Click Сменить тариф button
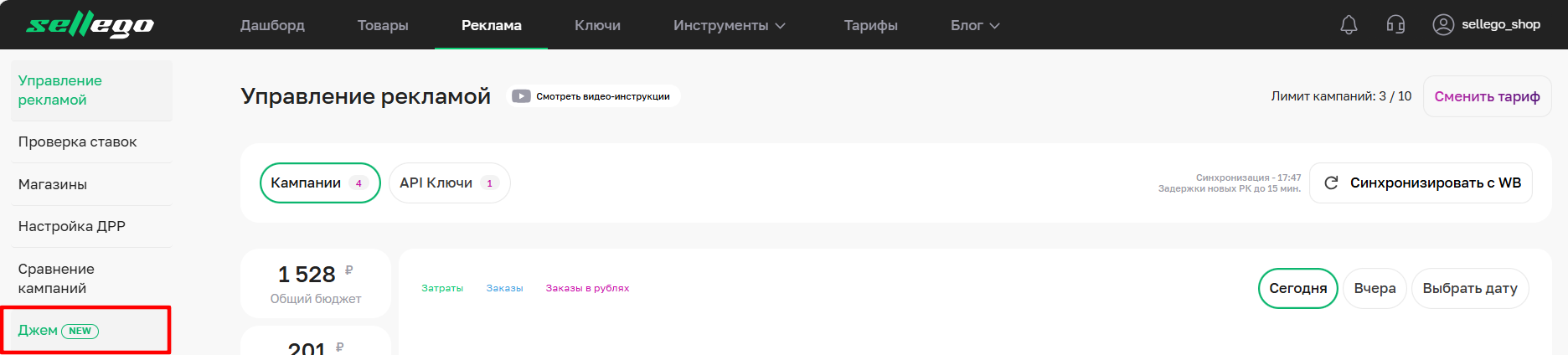Screen dimensions: 1568x355 coord(1487,96)
